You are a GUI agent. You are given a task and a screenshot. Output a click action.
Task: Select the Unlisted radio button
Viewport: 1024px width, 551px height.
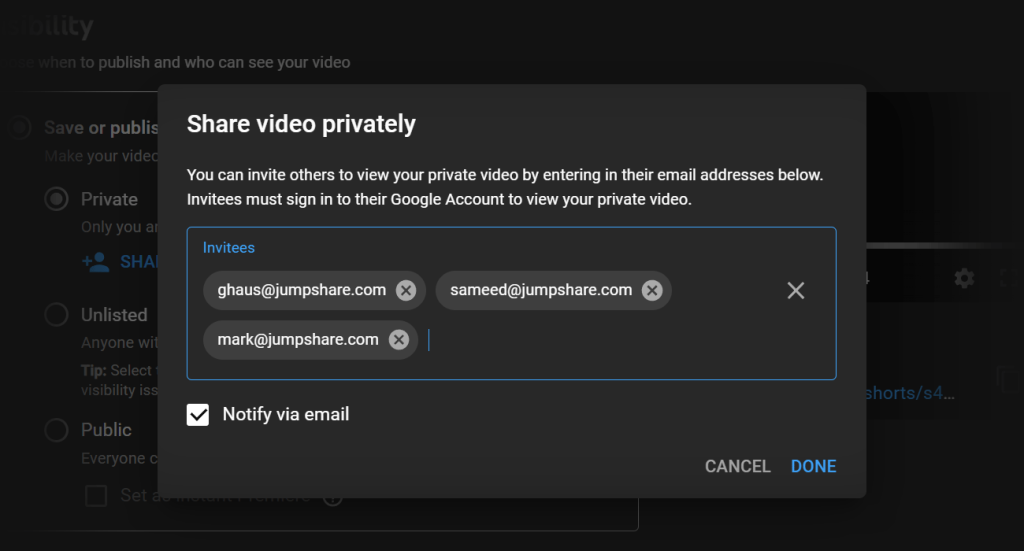(57, 315)
